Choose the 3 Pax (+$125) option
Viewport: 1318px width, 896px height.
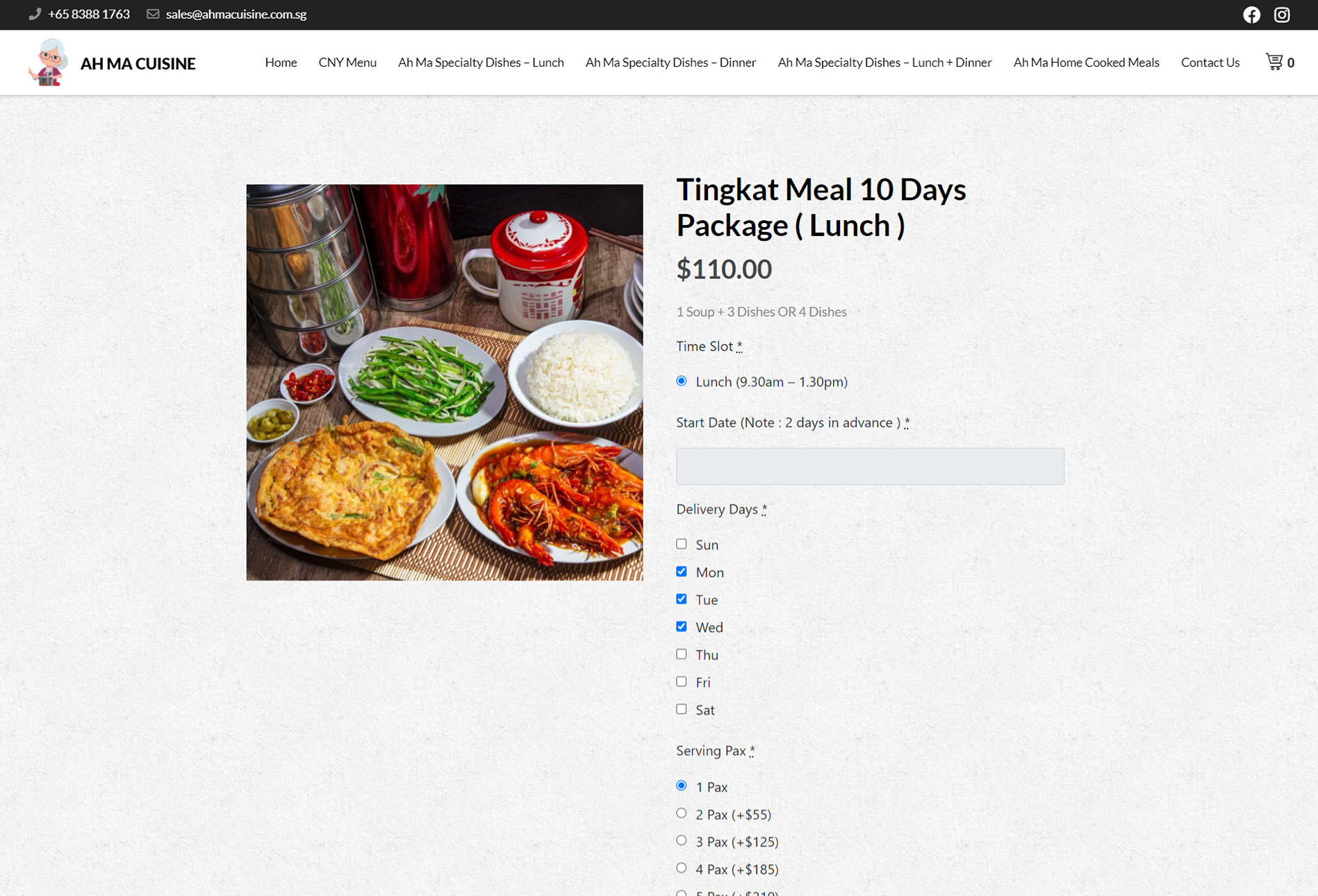coord(682,840)
